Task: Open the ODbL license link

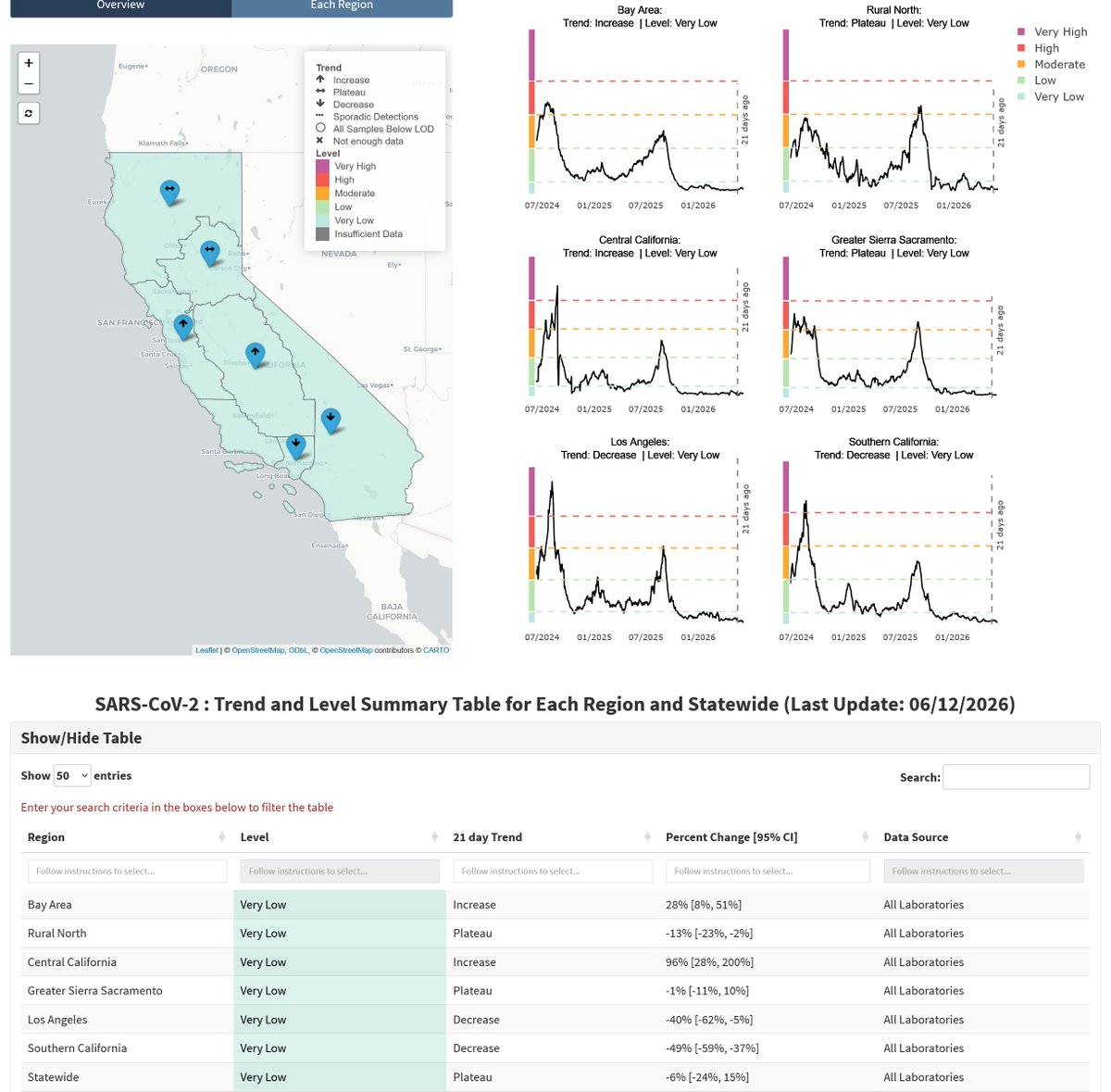Action: [x=298, y=650]
